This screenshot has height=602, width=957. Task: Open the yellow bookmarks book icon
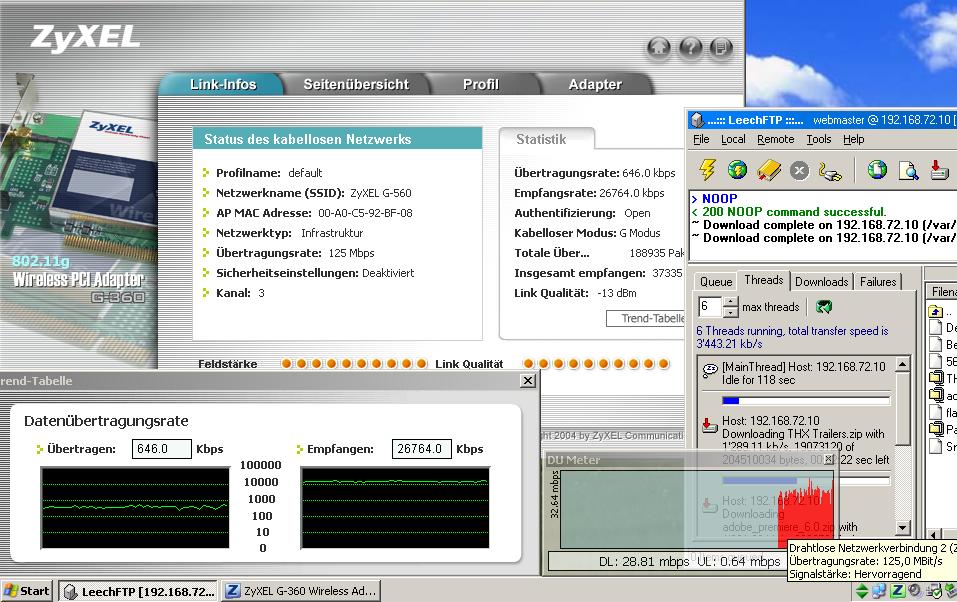pyautogui.click(x=768, y=169)
